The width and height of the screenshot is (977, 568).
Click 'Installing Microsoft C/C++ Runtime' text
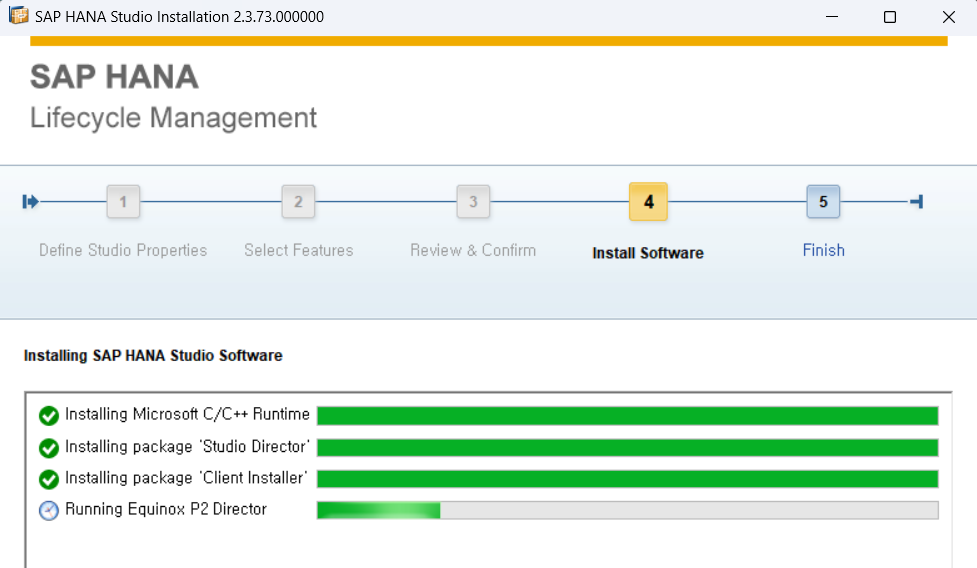(x=187, y=414)
